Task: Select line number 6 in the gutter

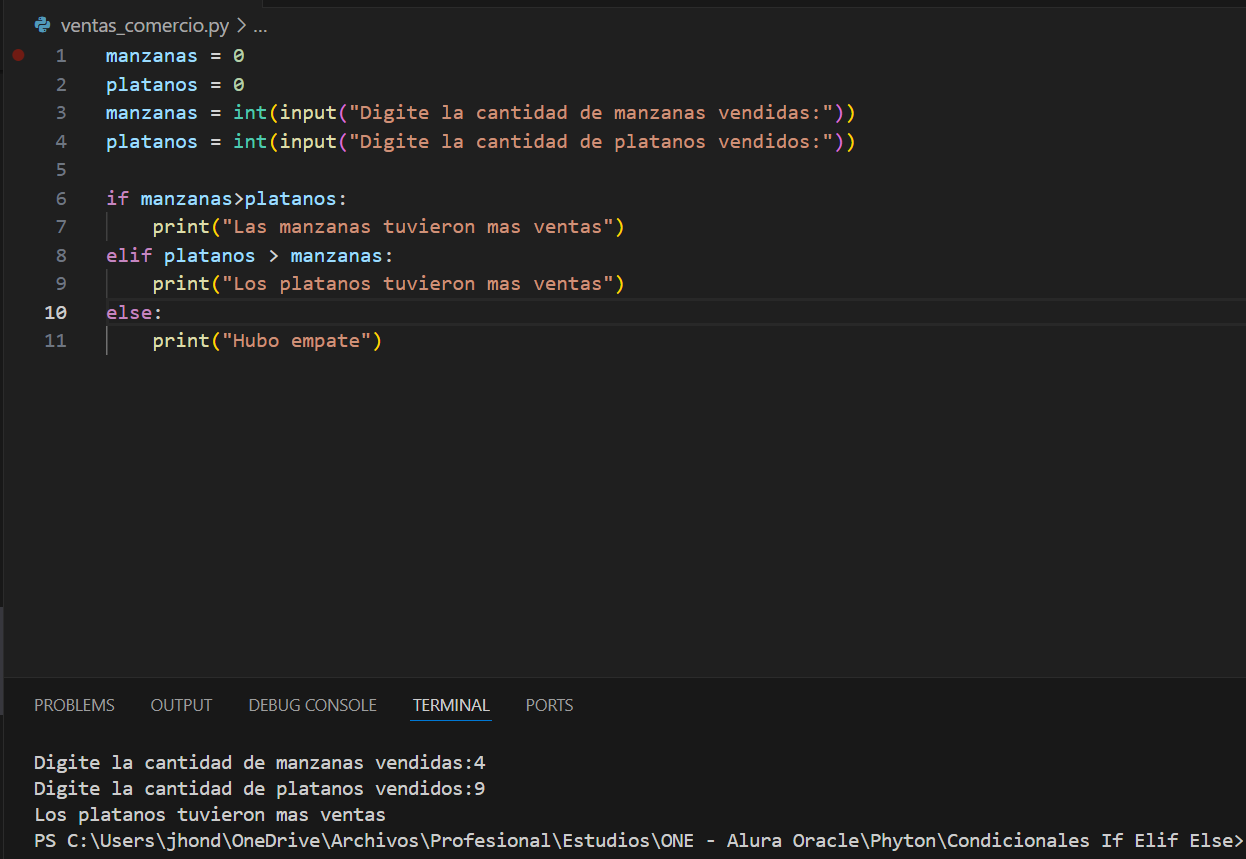Action: point(61,198)
